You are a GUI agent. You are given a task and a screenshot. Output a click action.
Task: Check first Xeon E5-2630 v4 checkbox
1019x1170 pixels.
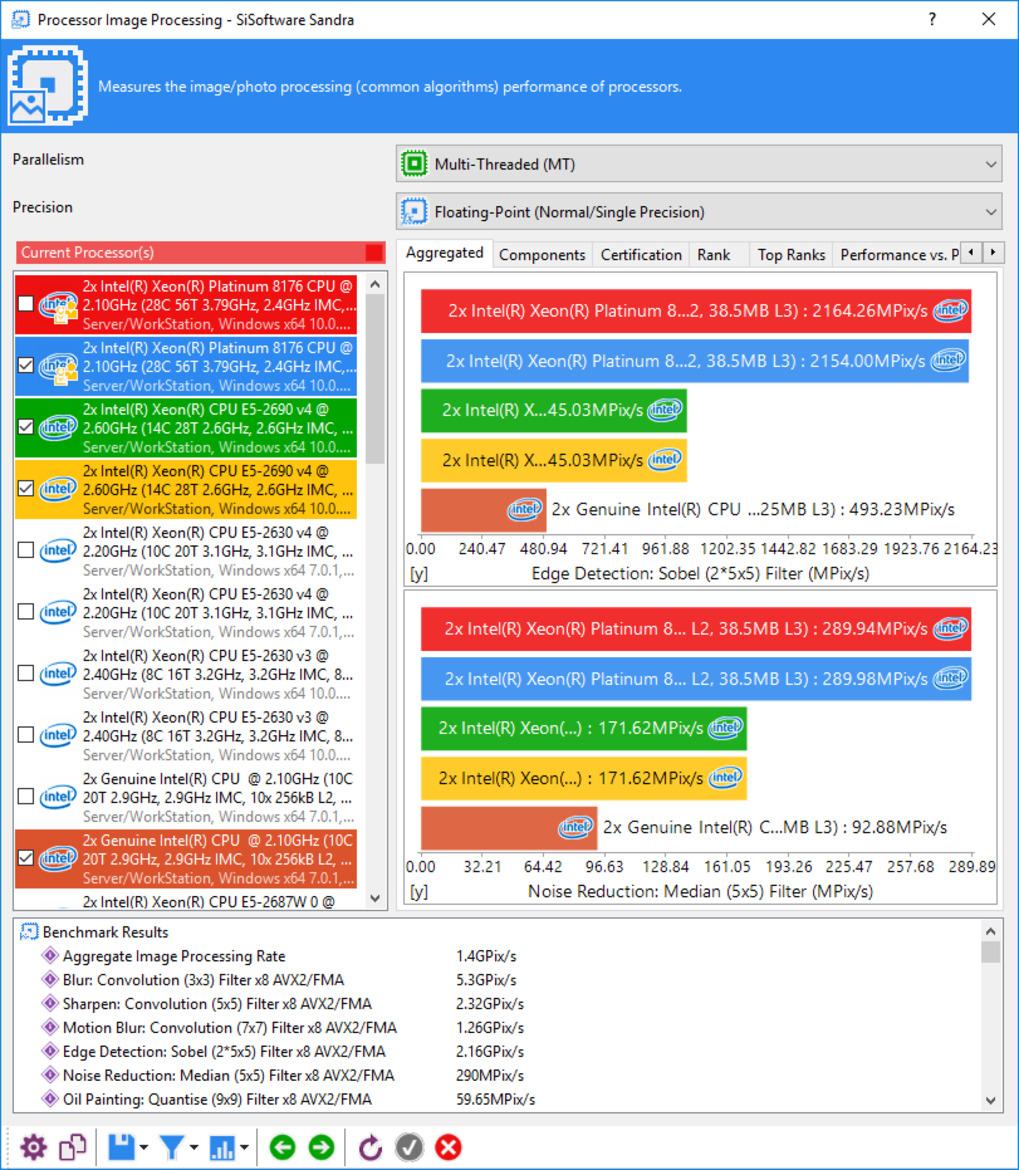coord(25,550)
